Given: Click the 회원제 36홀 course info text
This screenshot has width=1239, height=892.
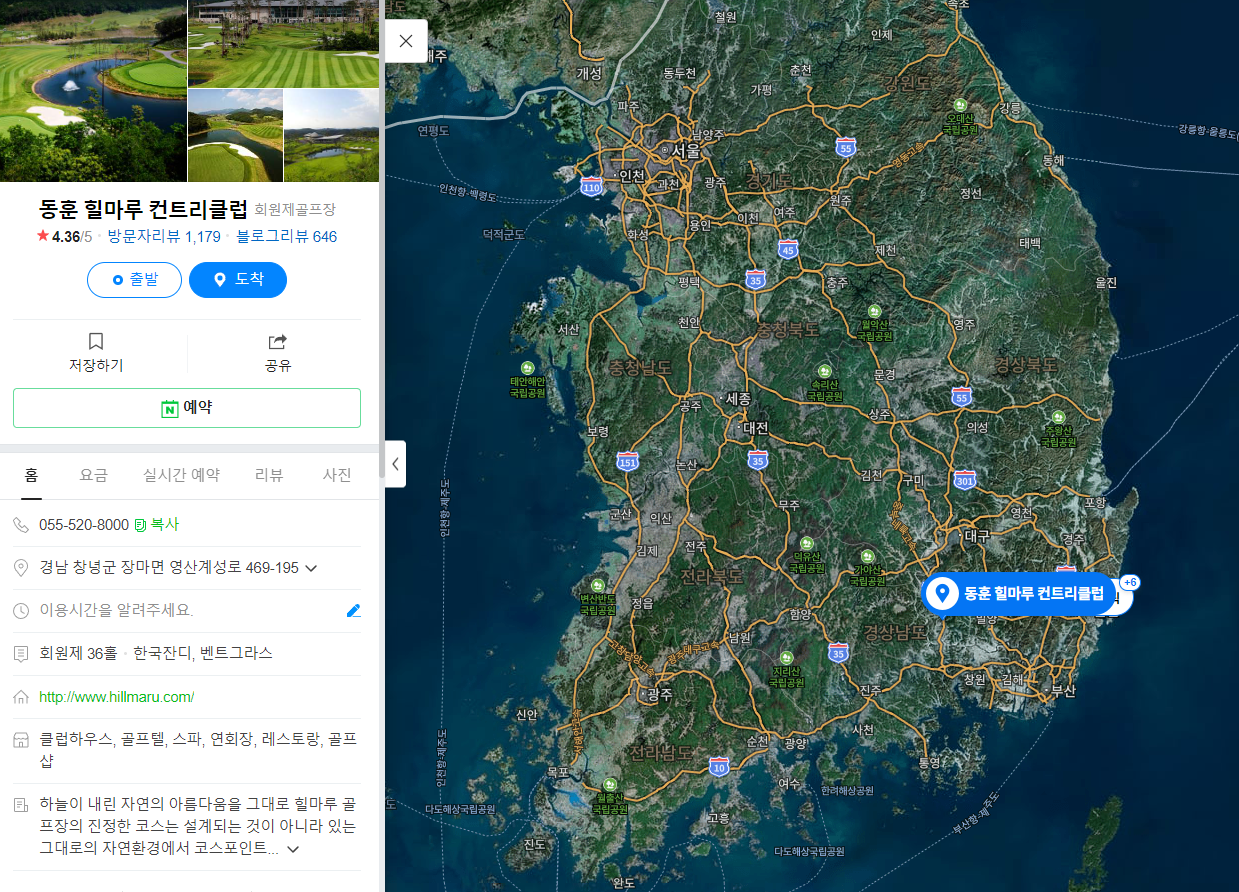Looking at the screenshot, I should tap(78, 653).
